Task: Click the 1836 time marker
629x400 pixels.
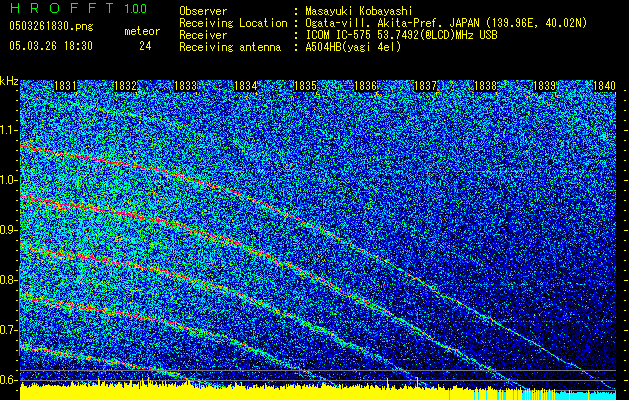Action: 365,86
